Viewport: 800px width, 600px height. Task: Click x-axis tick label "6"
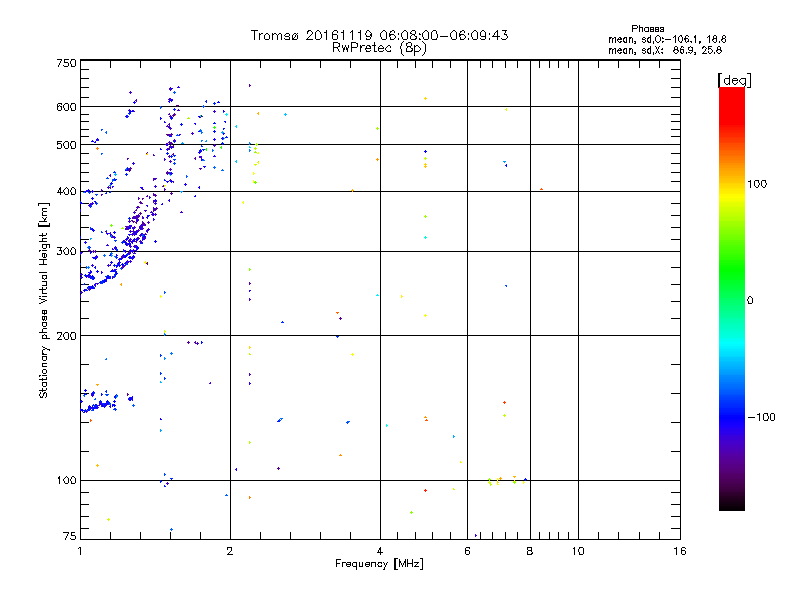point(467,551)
